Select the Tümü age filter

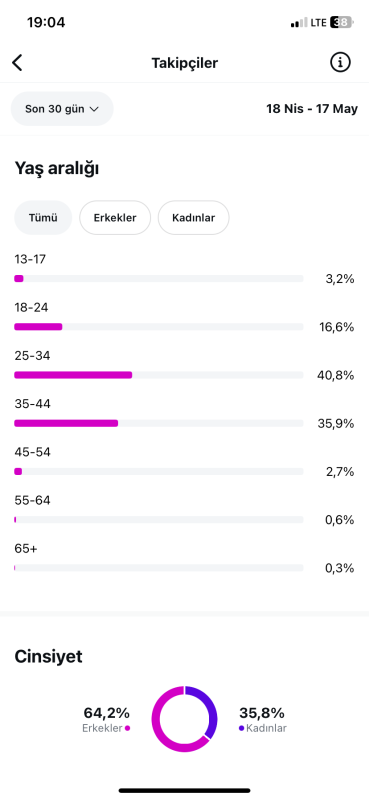point(43,218)
